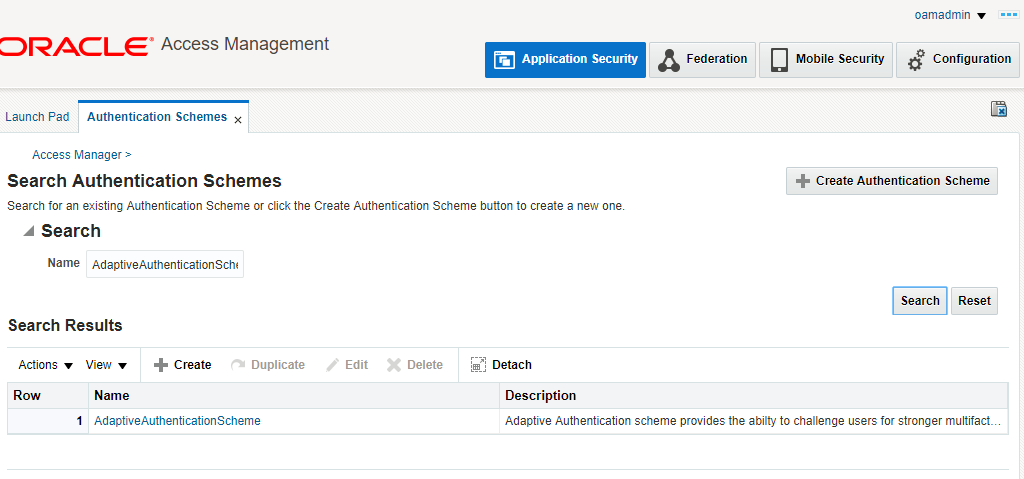Click the Create Authentication Scheme button
Image resolution: width=1024 pixels, height=479 pixels.
click(891, 181)
